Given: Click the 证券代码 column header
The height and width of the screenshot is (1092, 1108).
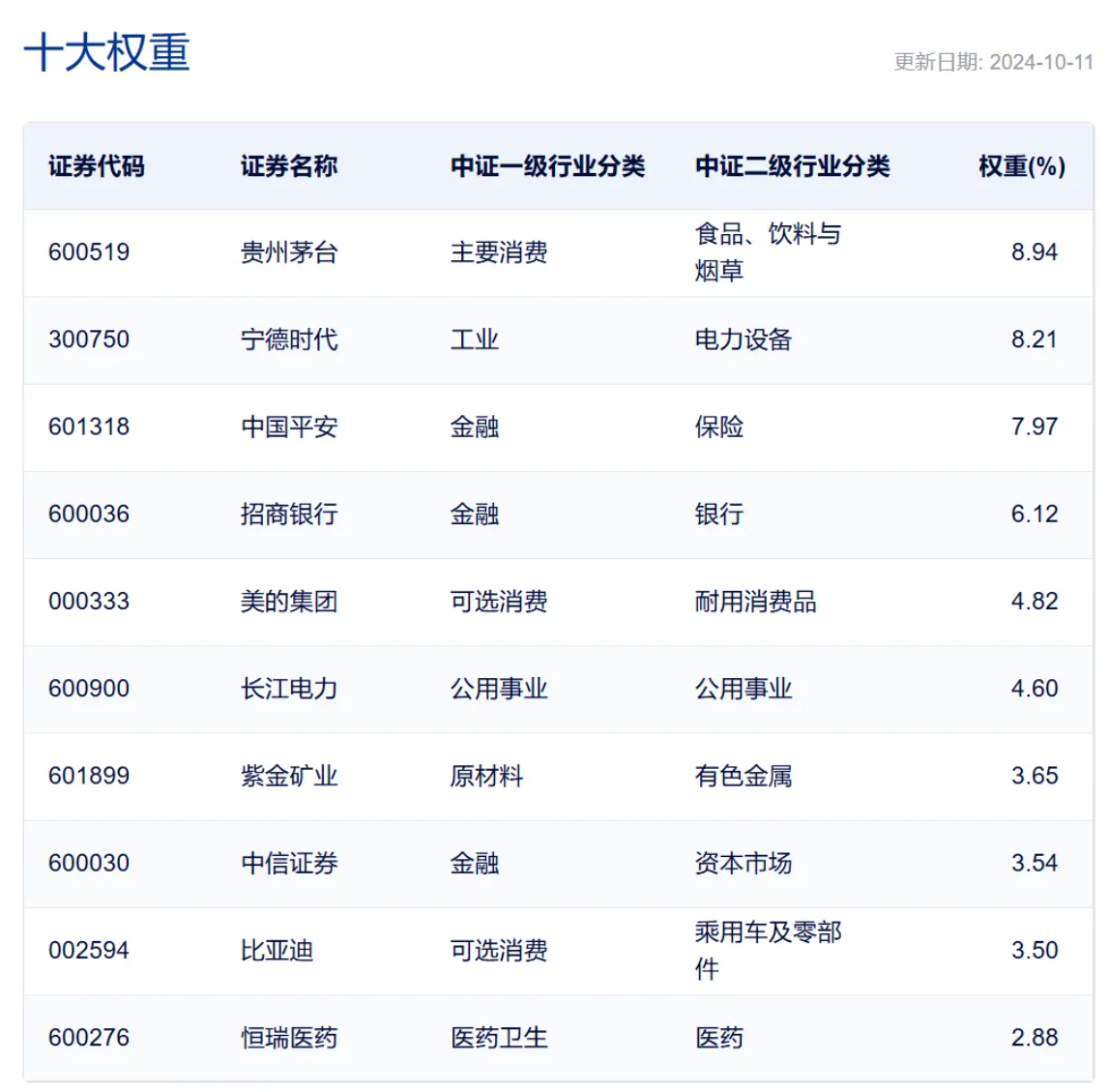Looking at the screenshot, I should click(x=96, y=166).
